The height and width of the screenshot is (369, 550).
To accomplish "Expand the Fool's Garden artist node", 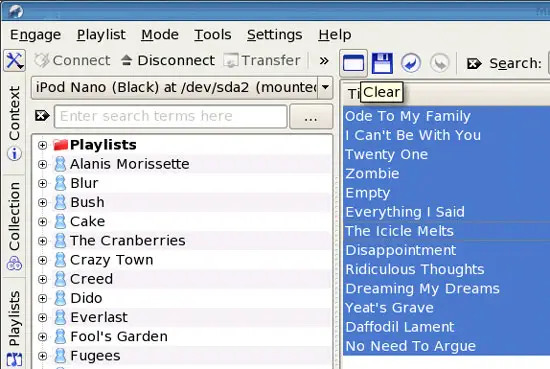I will click(42, 337).
